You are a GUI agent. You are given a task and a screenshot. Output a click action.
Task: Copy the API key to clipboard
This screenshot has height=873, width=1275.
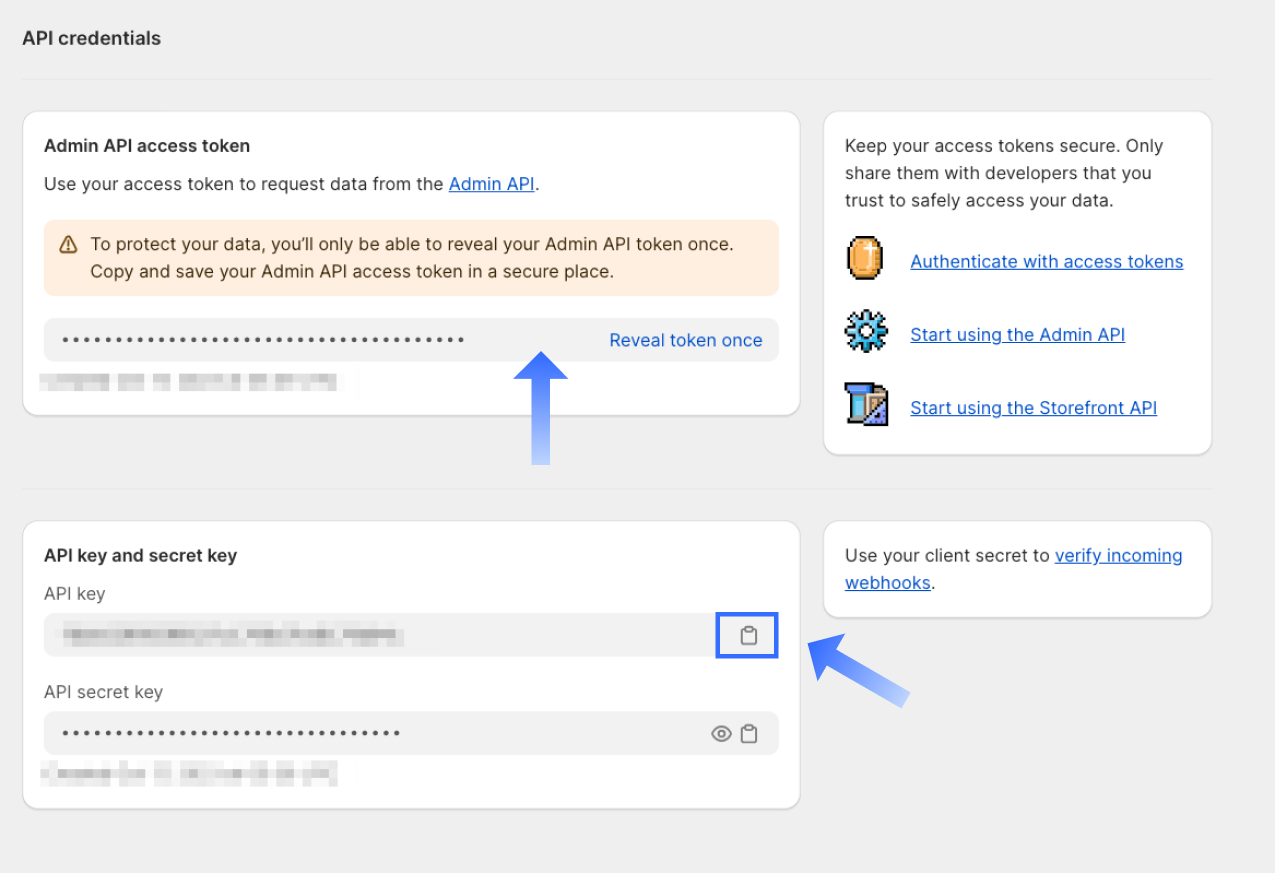(x=748, y=635)
